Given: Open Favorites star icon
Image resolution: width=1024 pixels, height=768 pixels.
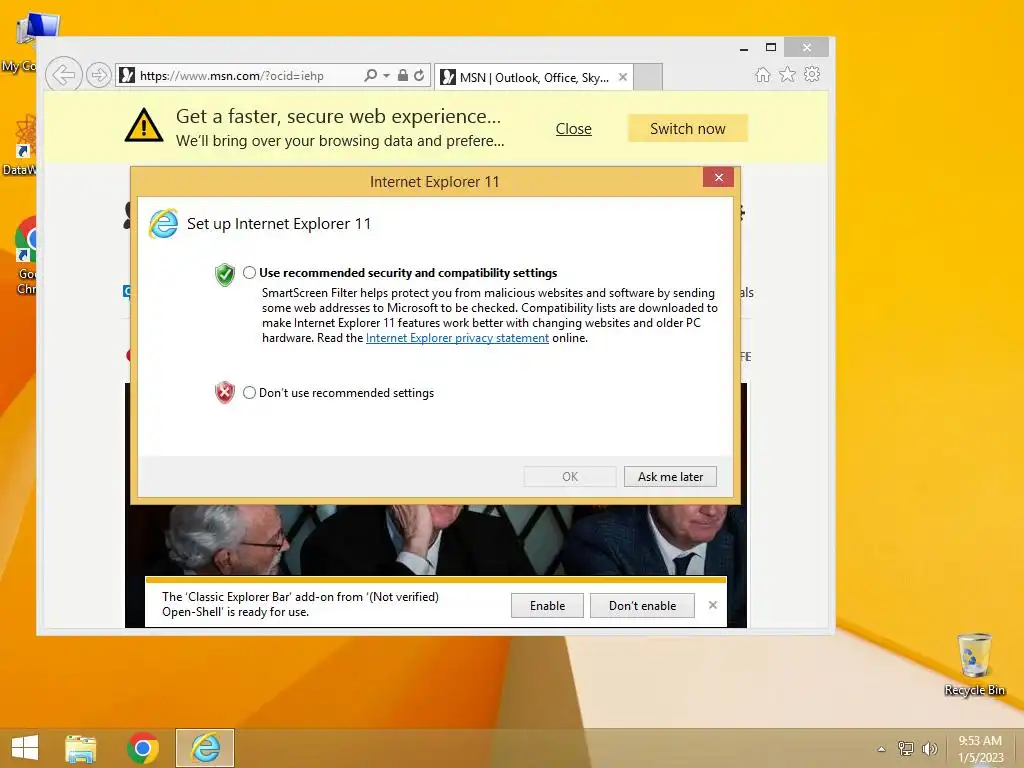Looking at the screenshot, I should [788, 74].
